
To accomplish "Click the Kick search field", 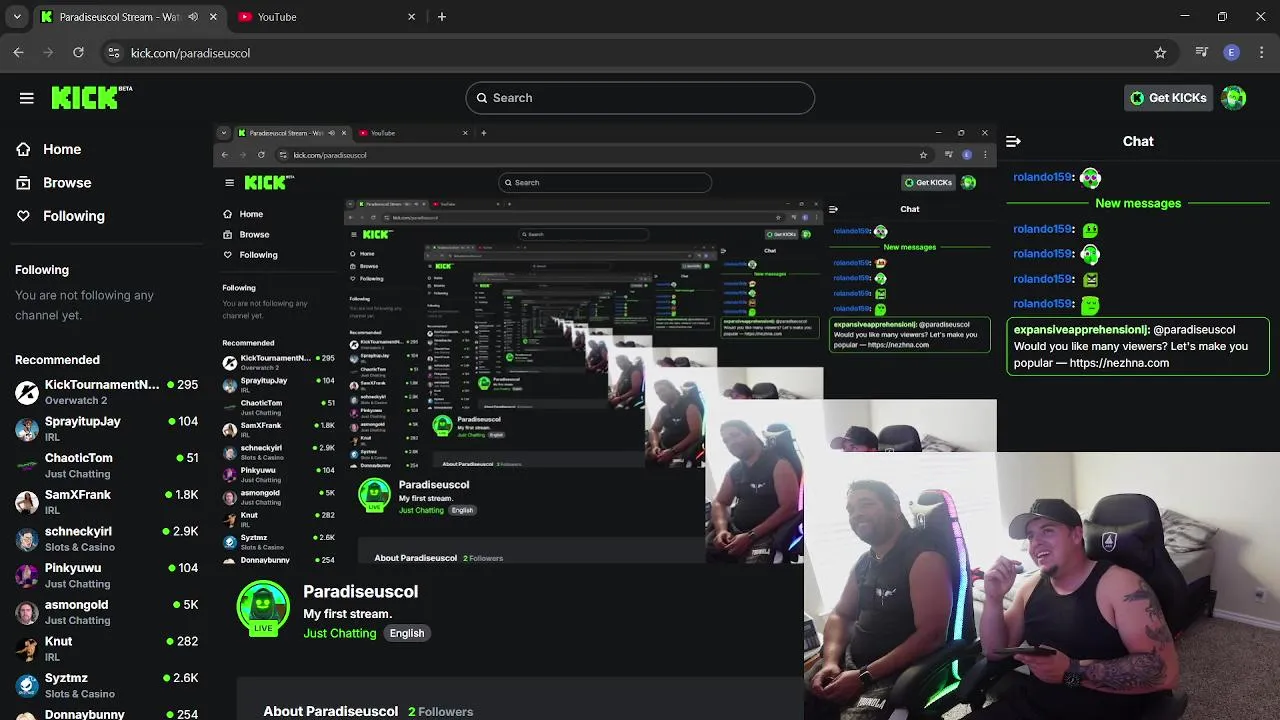I will (x=640, y=98).
